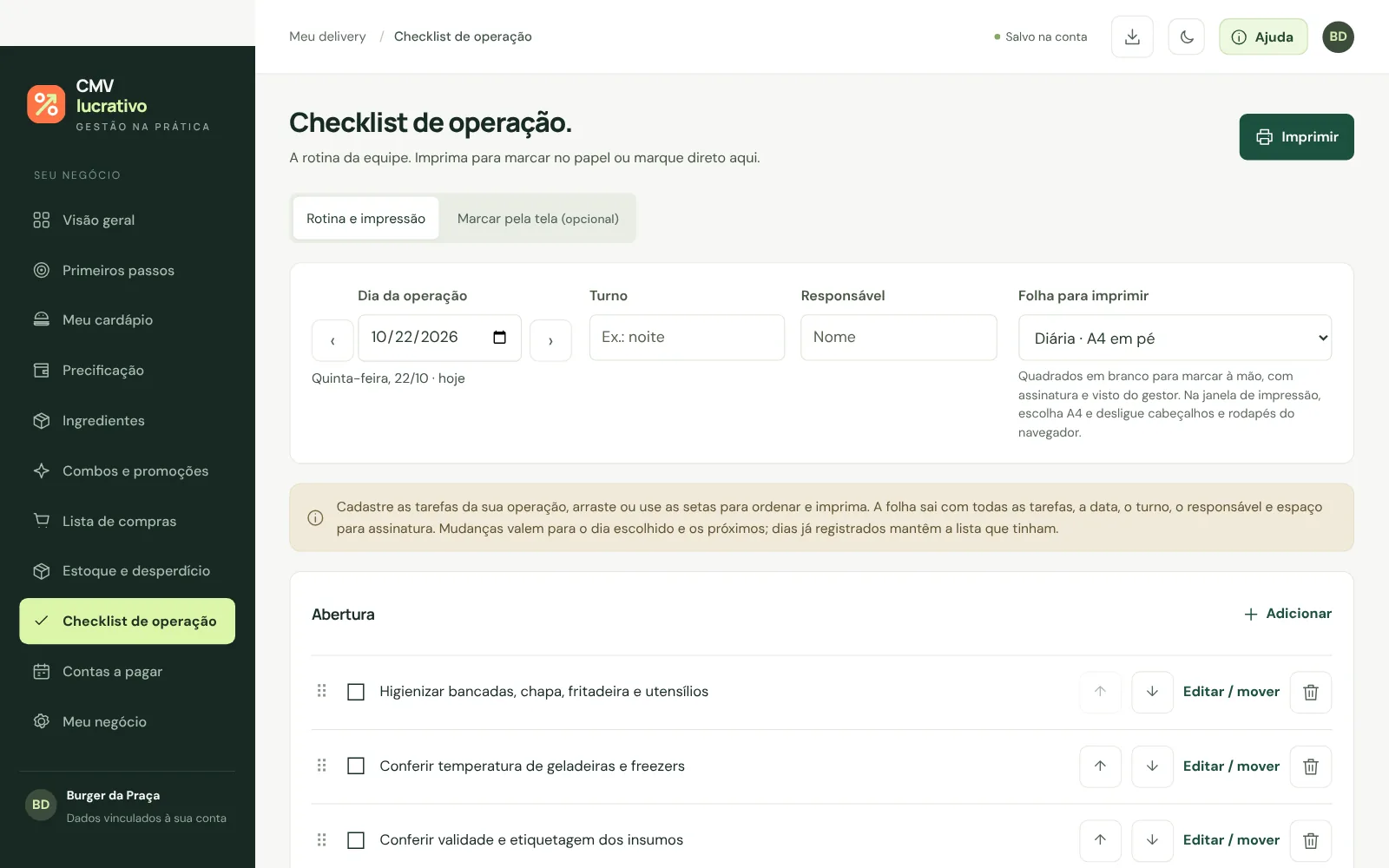Move 'Conferir validade' task down

[1152, 840]
